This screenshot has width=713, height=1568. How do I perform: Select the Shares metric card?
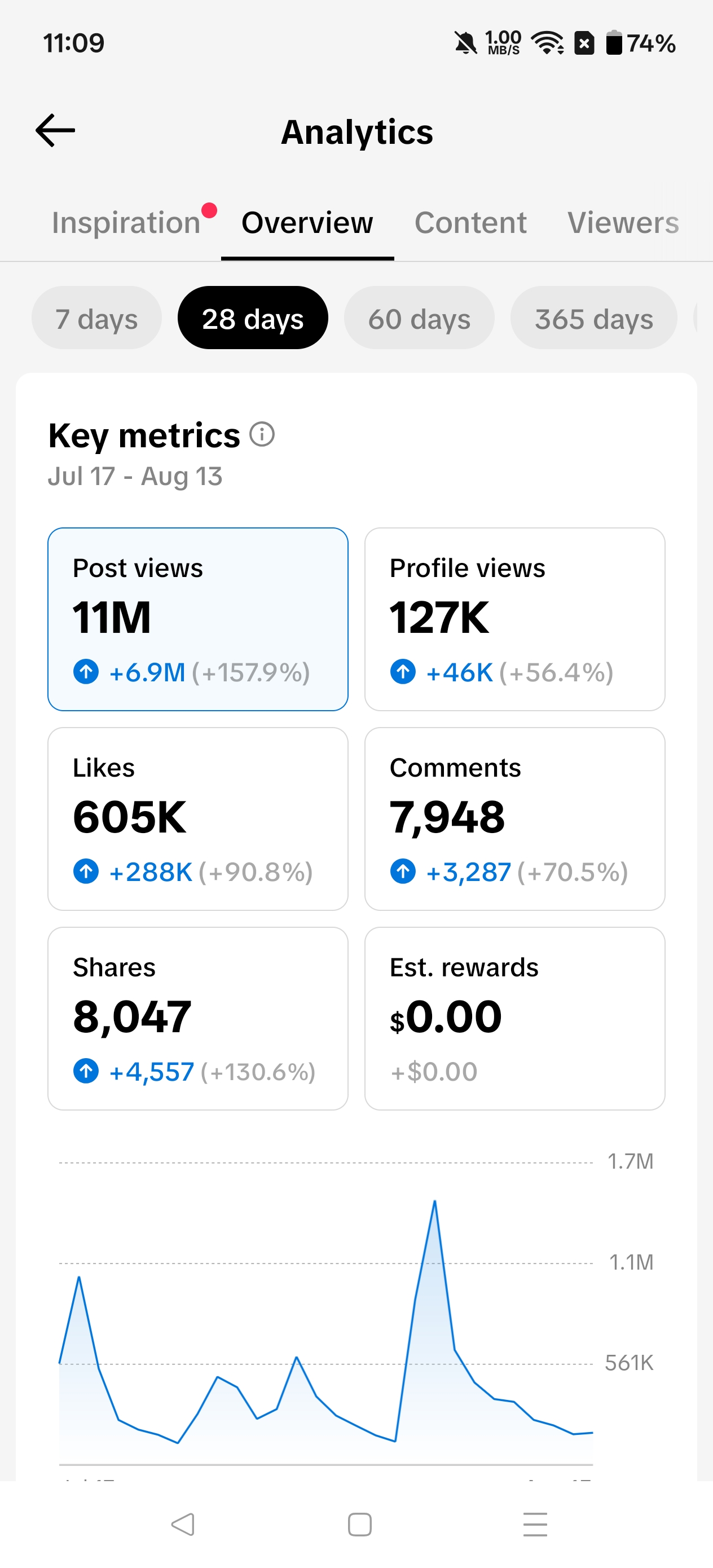click(198, 1018)
